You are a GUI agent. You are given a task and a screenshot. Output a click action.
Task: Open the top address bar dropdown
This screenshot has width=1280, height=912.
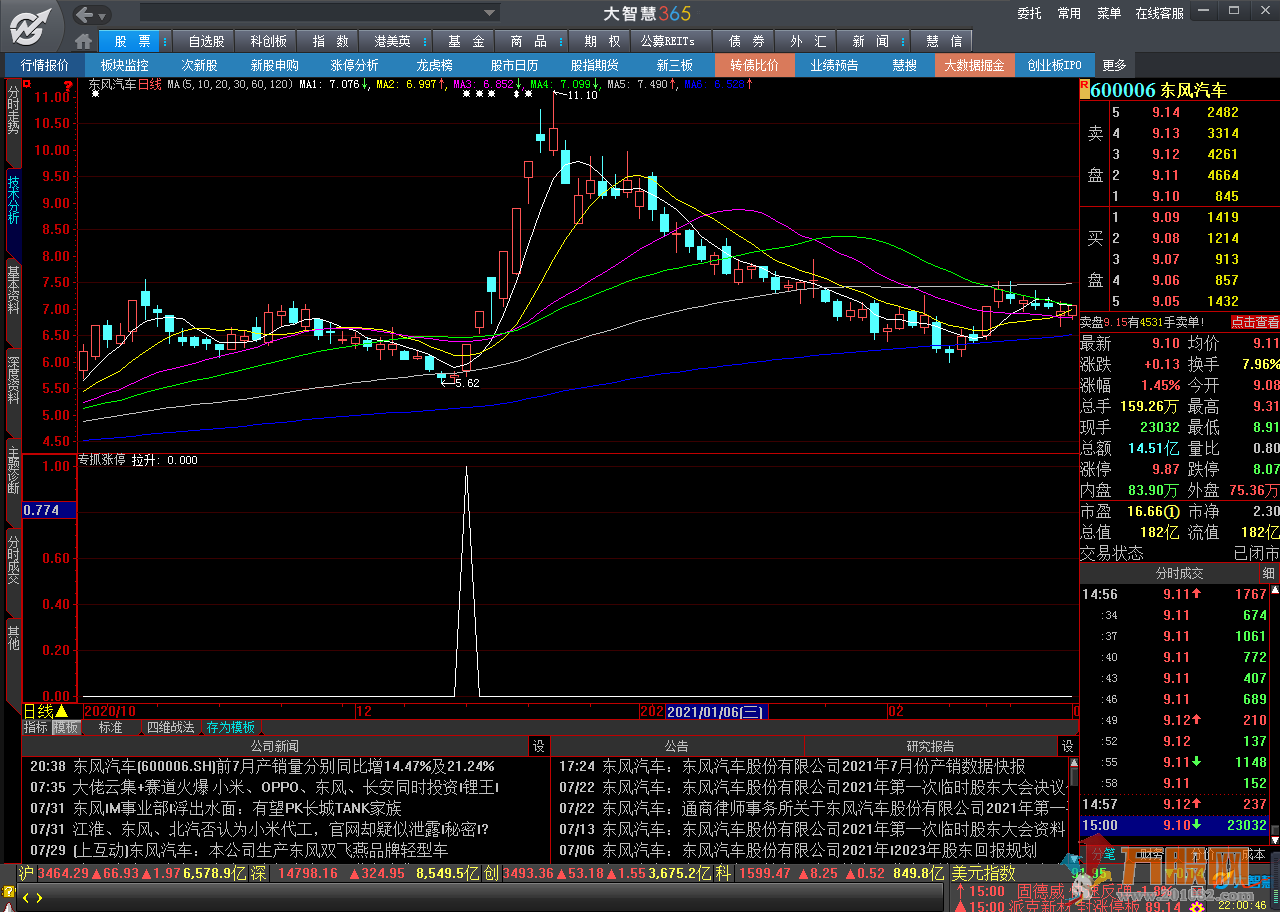[x=490, y=13]
